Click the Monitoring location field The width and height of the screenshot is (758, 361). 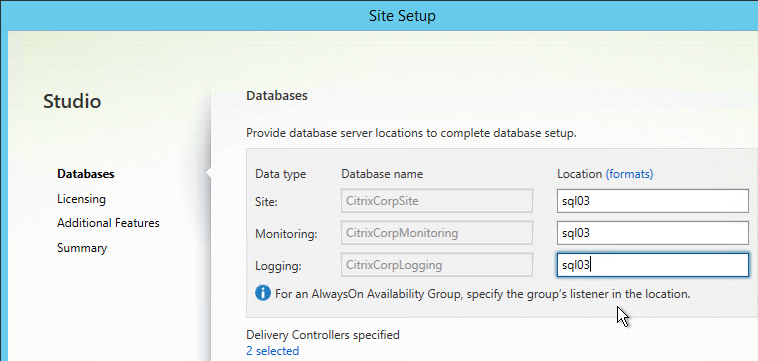click(653, 233)
